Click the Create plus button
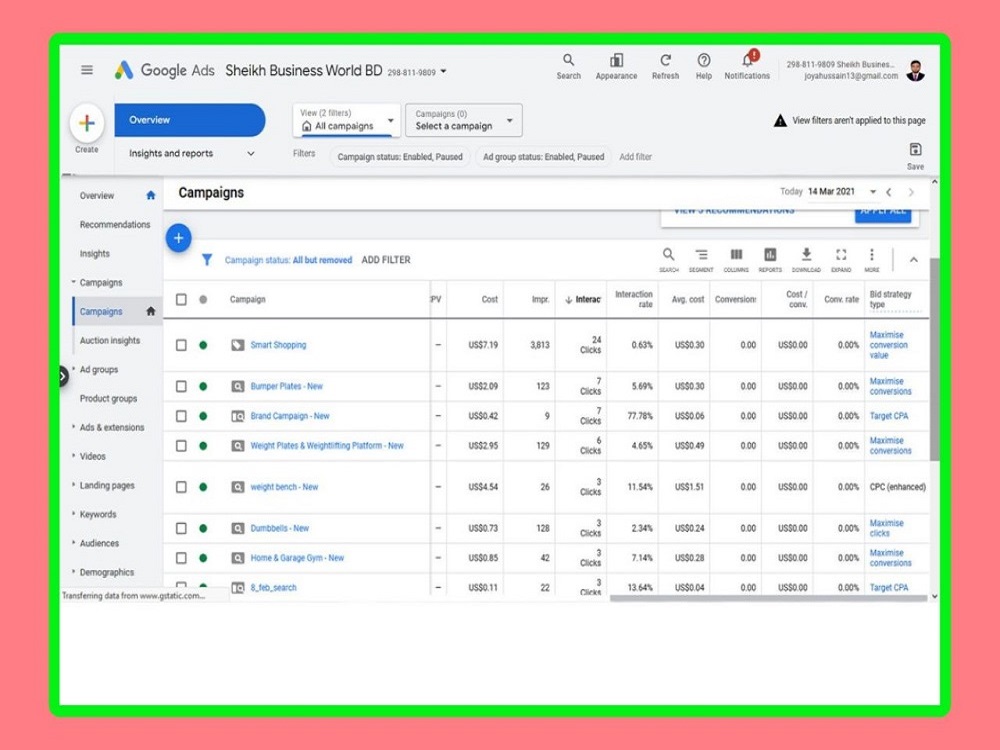 pos(87,123)
